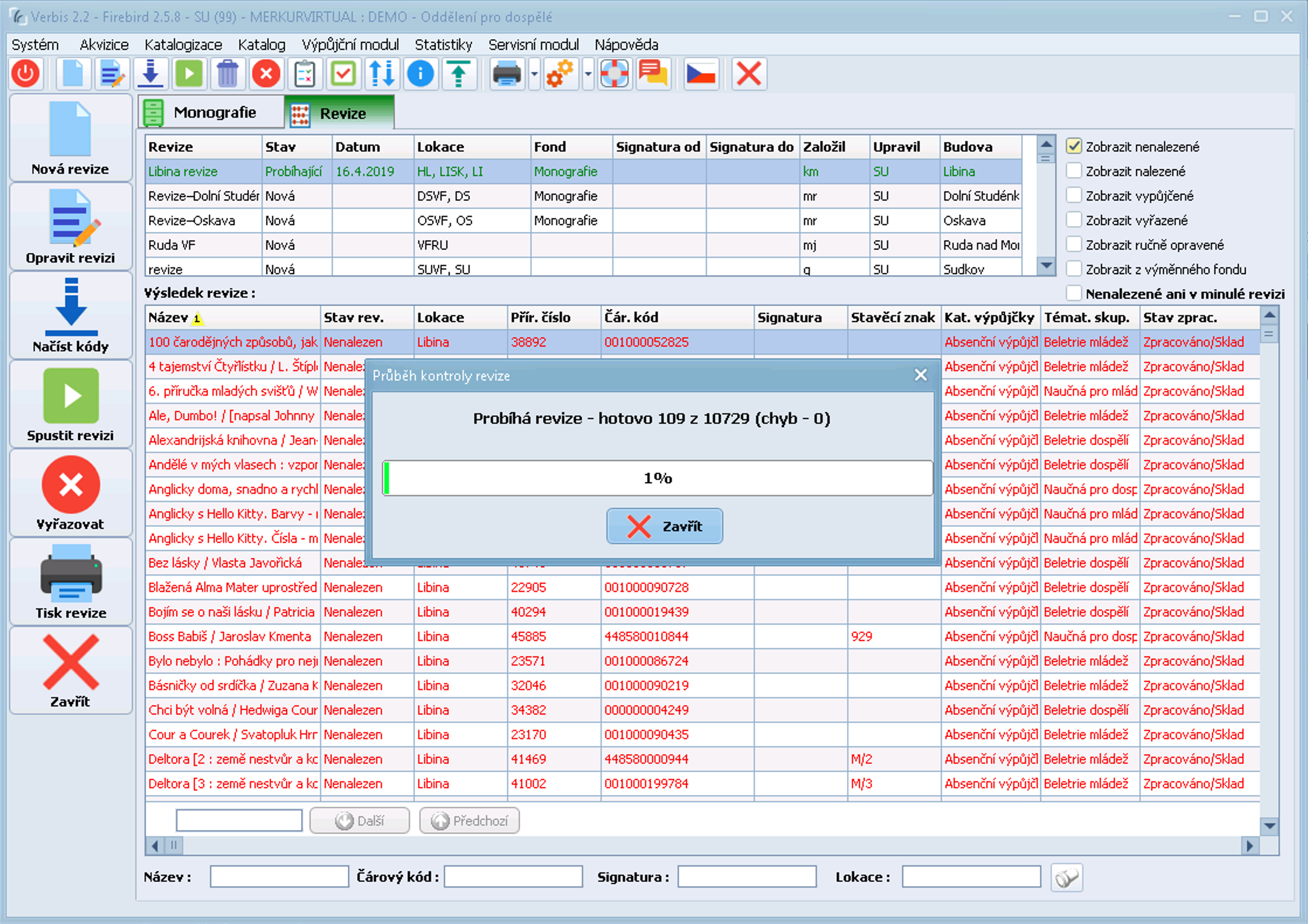Screen dimensions: 1308x924
Task: Click the red X close toolbar icon
Action: [749, 74]
